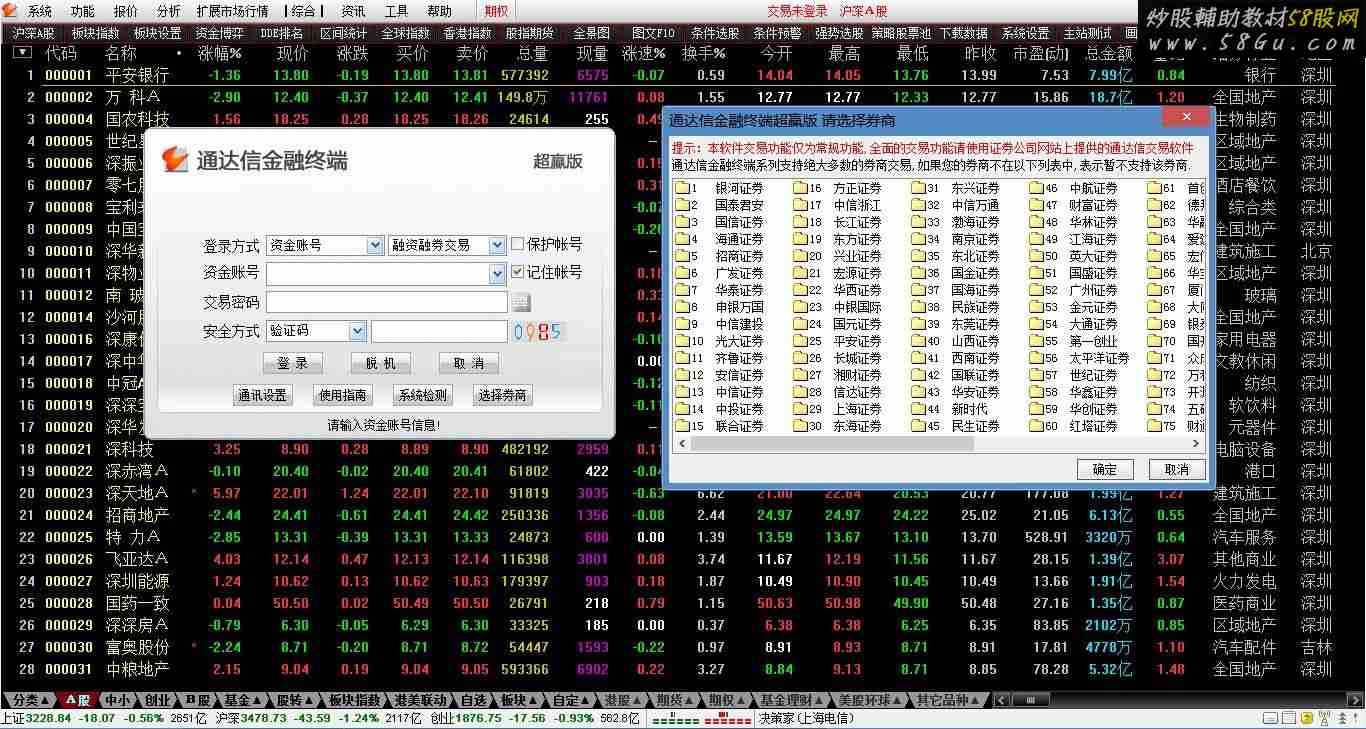Open 通讯设置 communication settings
This screenshot has height=729, width=1366.
[263, 395]
